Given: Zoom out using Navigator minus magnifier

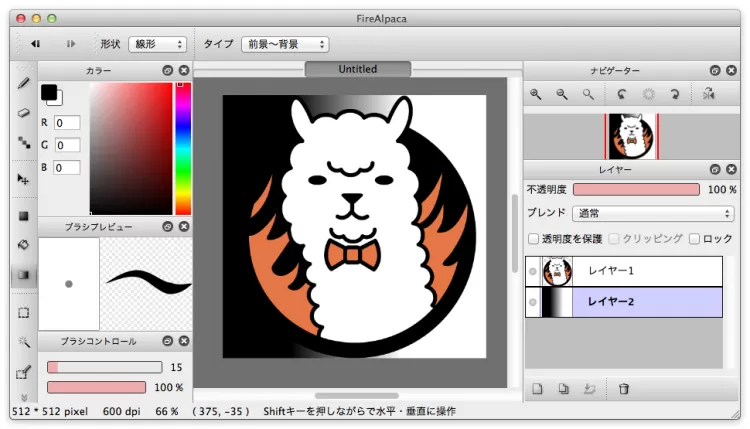Looking at the screenshot, I should 562,95.
